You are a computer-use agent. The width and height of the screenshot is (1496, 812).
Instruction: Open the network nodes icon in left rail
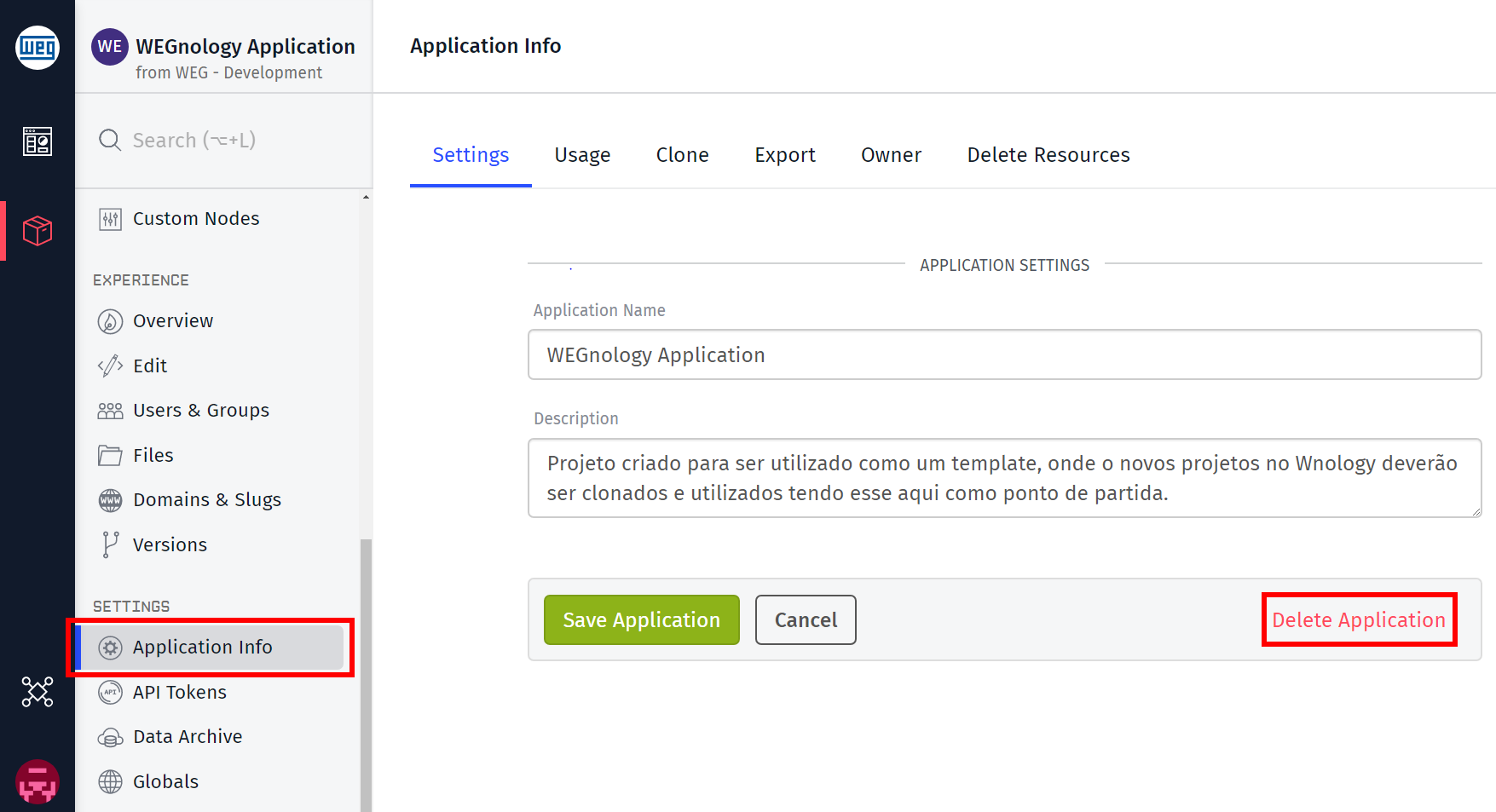point(38,692)
